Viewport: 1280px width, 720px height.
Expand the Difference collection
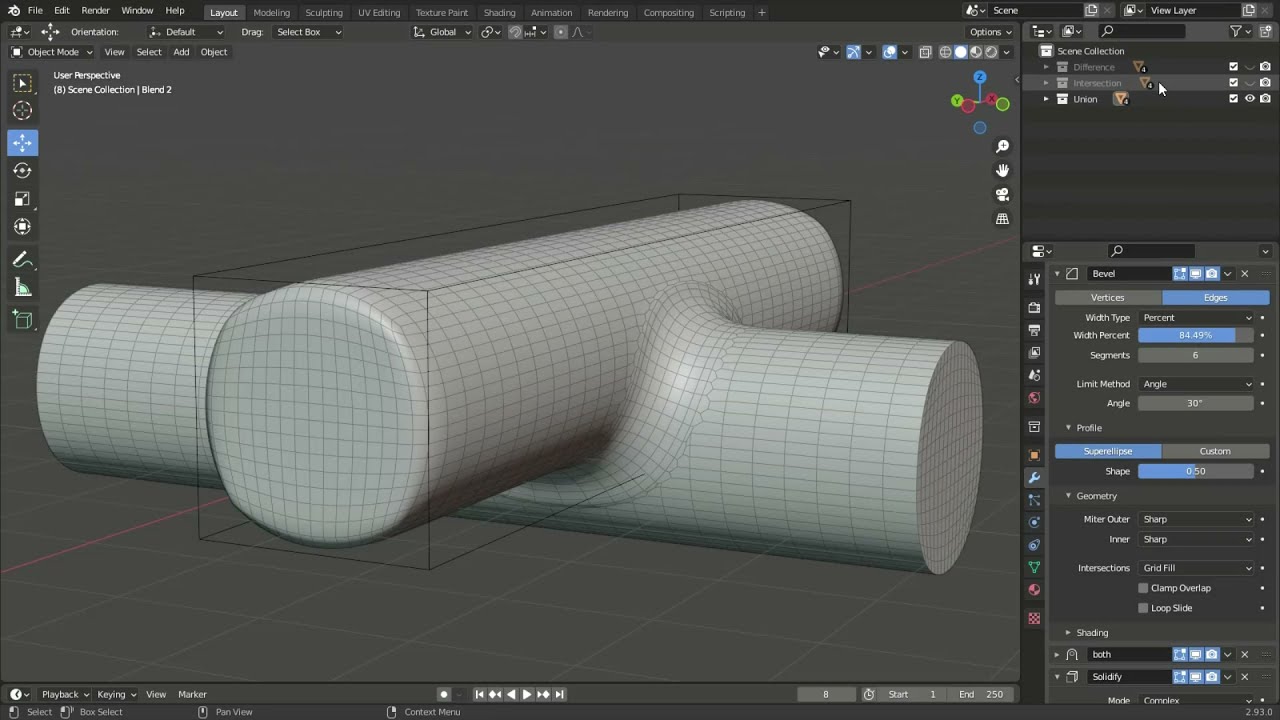pyautogui.click(x=1046, y=66)
